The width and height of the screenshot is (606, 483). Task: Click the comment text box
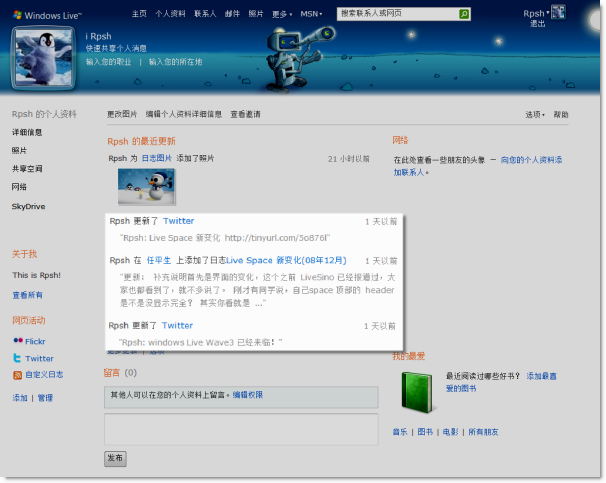pyautogui.click(x=241, y=429)
